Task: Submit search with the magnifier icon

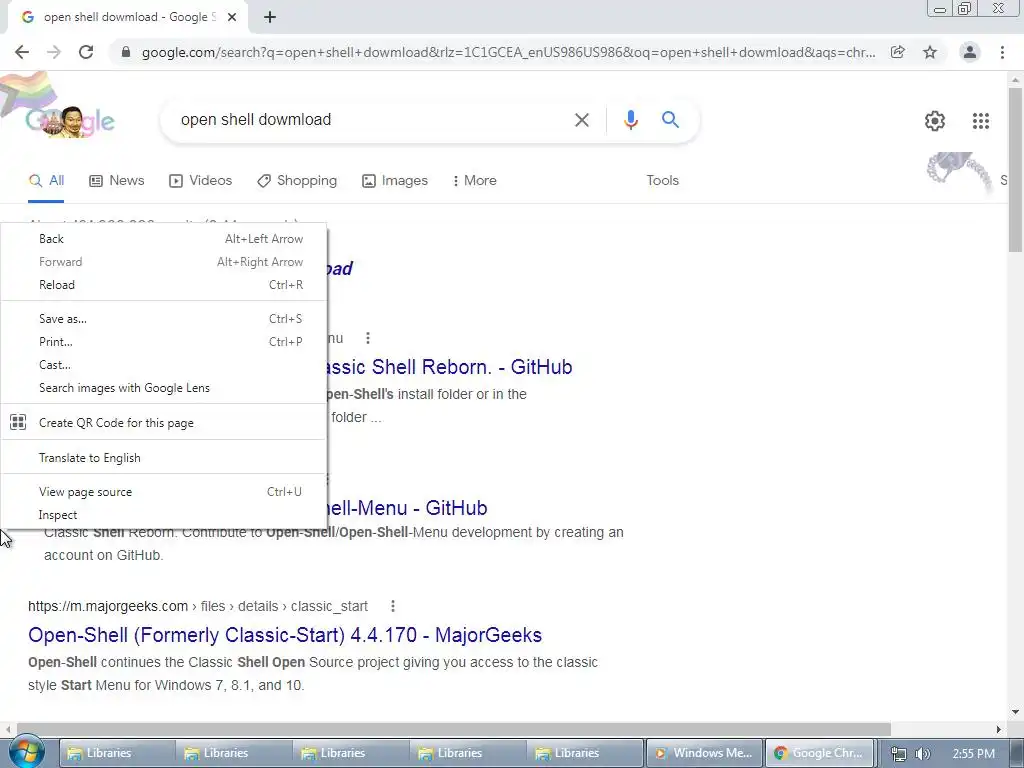Action: [670, 120]
